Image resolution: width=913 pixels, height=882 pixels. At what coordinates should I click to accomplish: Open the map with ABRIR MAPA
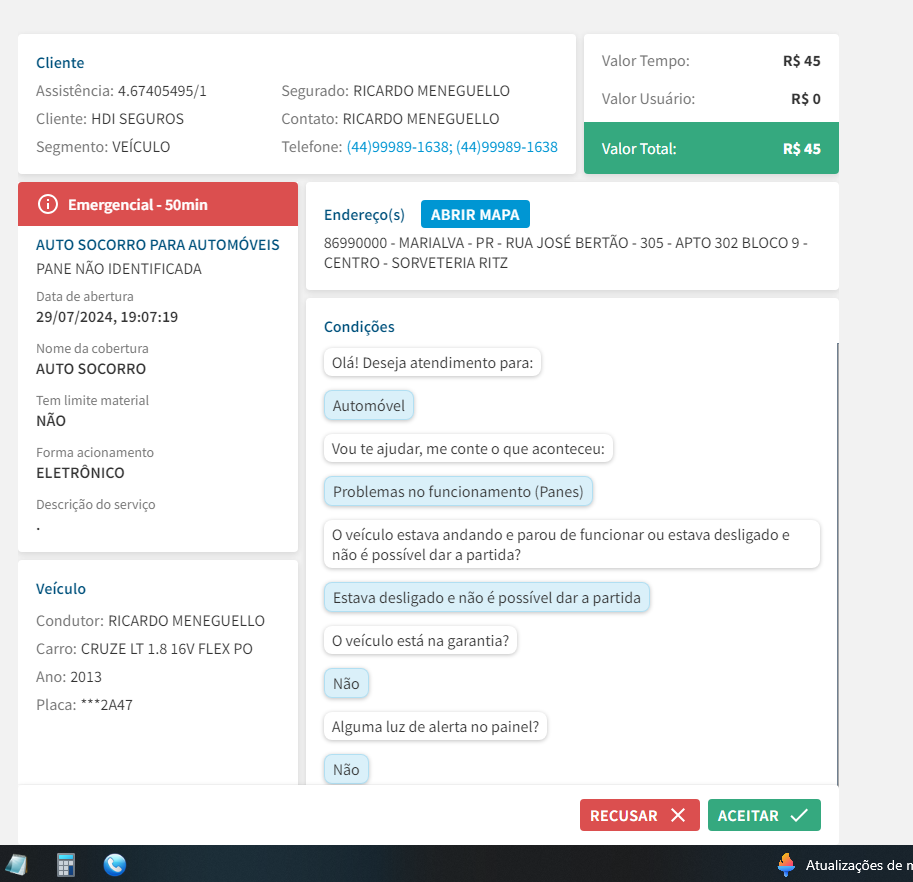point(475,214)
